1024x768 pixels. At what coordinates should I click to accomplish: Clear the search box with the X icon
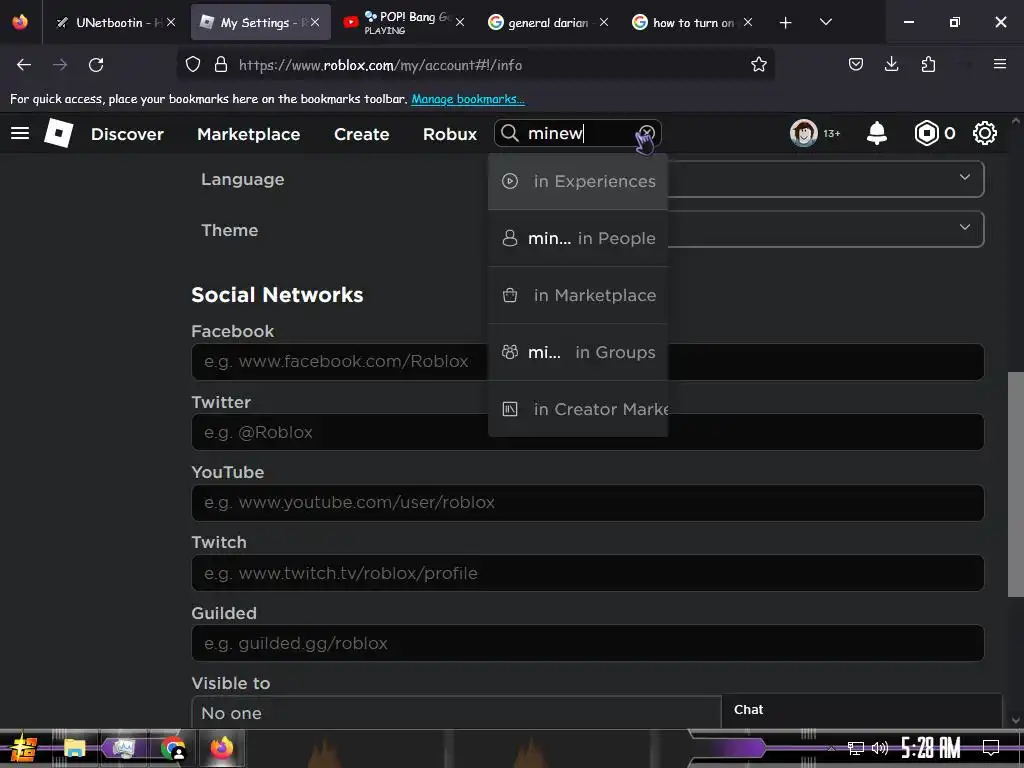tap(646, 133)
